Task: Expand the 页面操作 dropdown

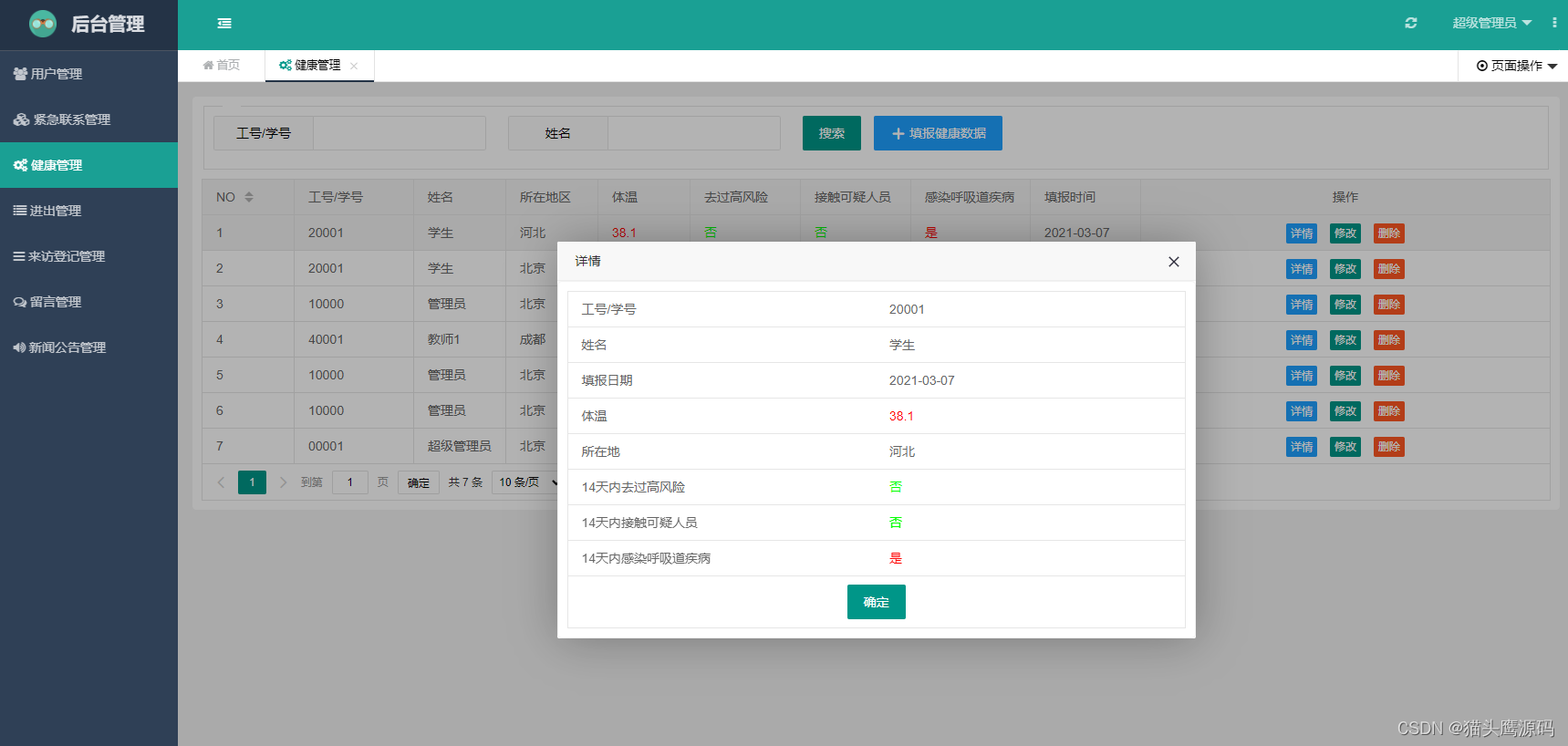Action: pos(1517,66)
